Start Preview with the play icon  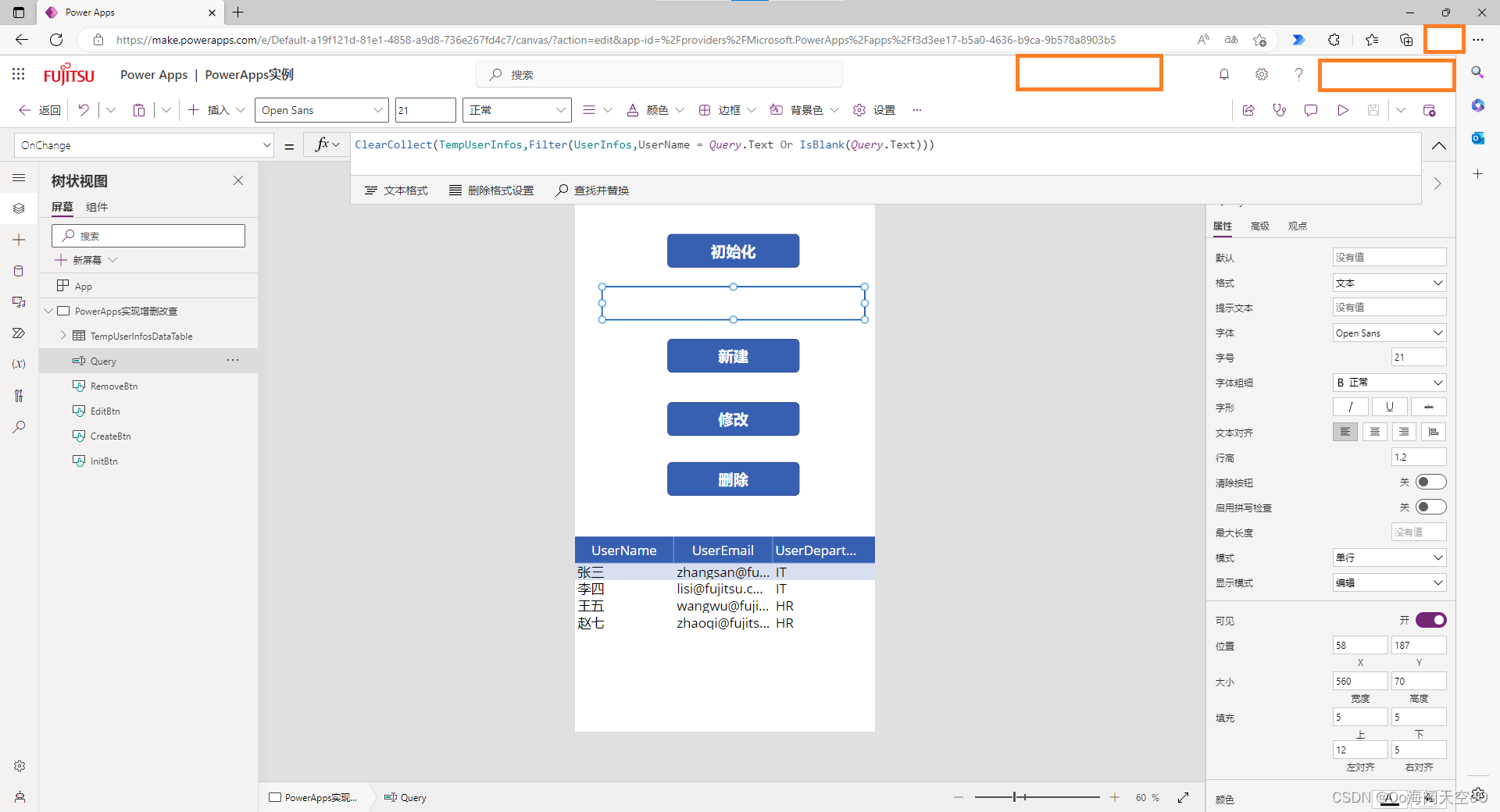1343,110
